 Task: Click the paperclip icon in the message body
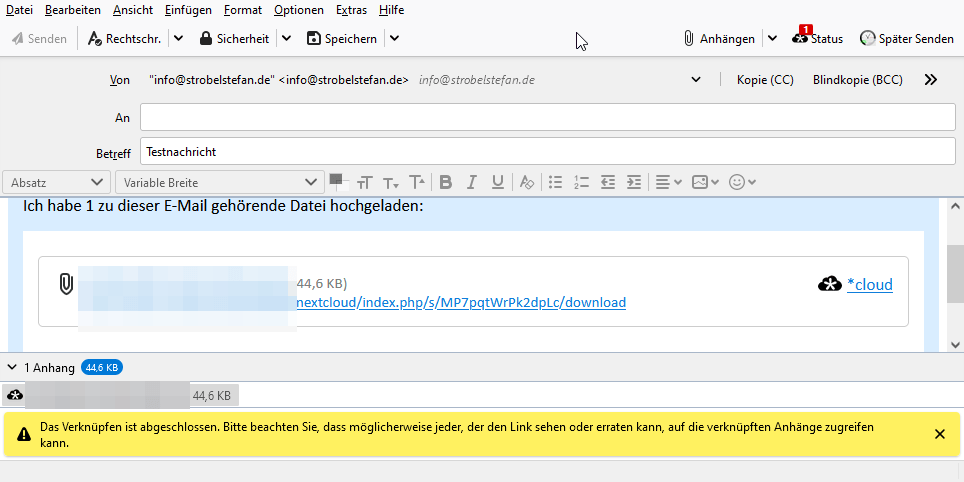(x=66, y=284)
